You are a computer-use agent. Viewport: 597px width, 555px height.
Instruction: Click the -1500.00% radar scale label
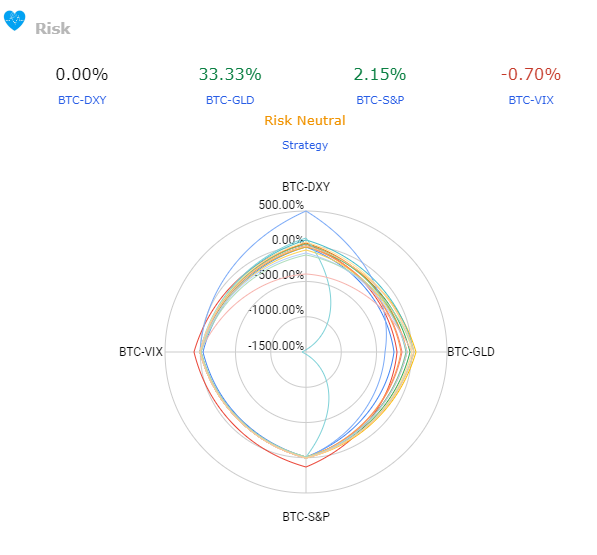click(276, 346)
